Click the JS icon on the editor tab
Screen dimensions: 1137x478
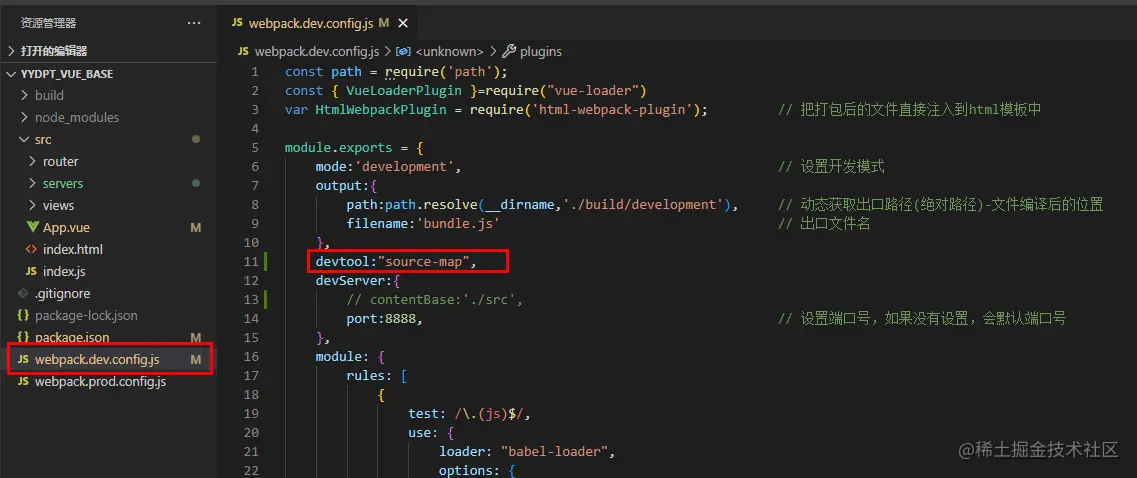236,22
